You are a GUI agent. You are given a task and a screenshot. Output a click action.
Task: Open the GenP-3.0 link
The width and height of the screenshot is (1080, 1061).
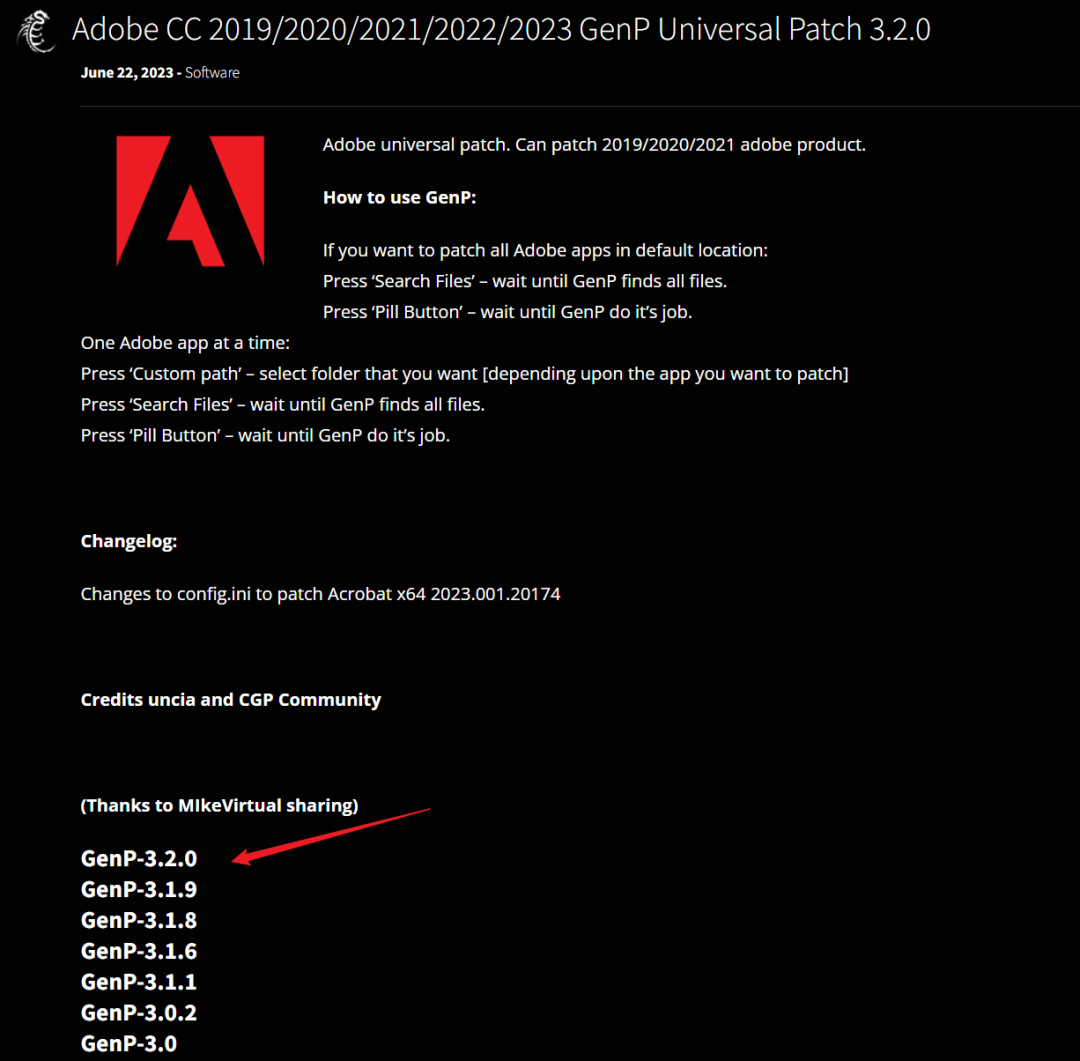(x=129, y=1044)
